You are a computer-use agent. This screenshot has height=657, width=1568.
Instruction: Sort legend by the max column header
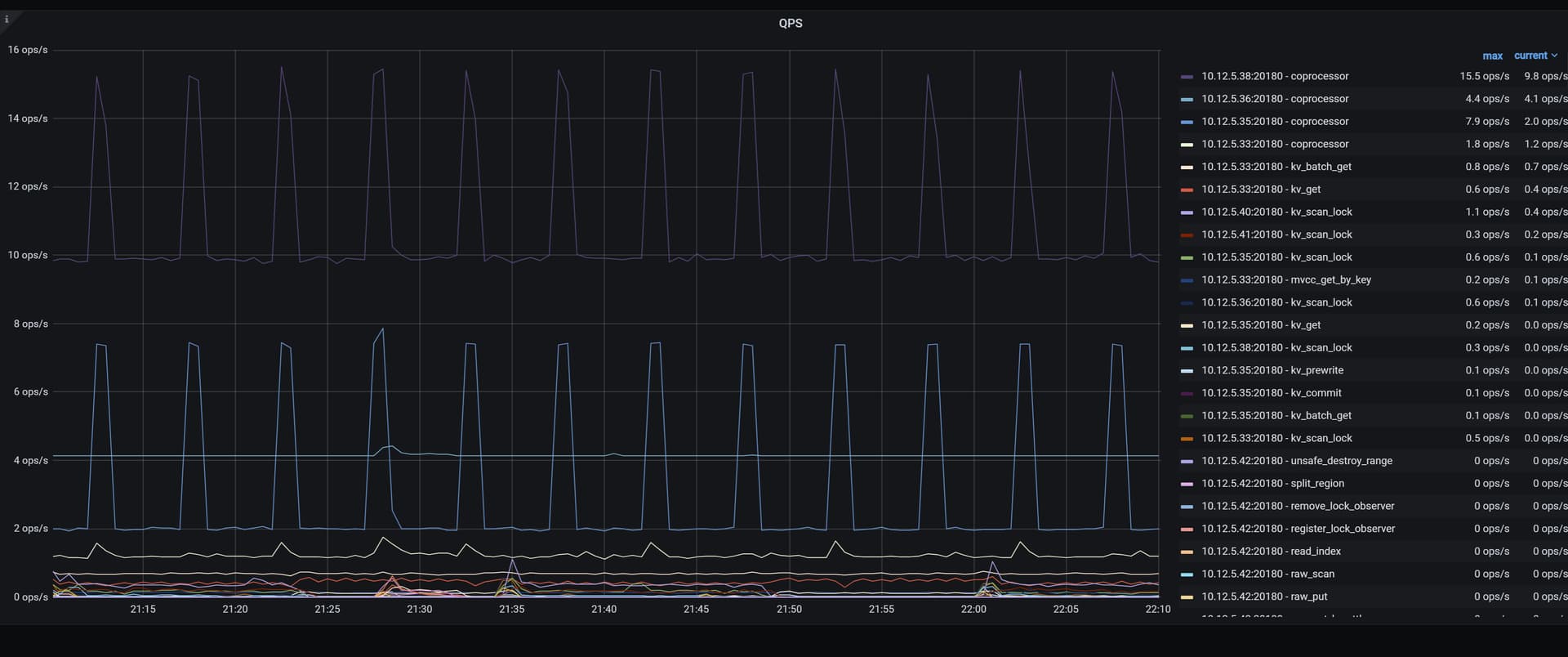pyautogui.click(x=1492, y=56)
